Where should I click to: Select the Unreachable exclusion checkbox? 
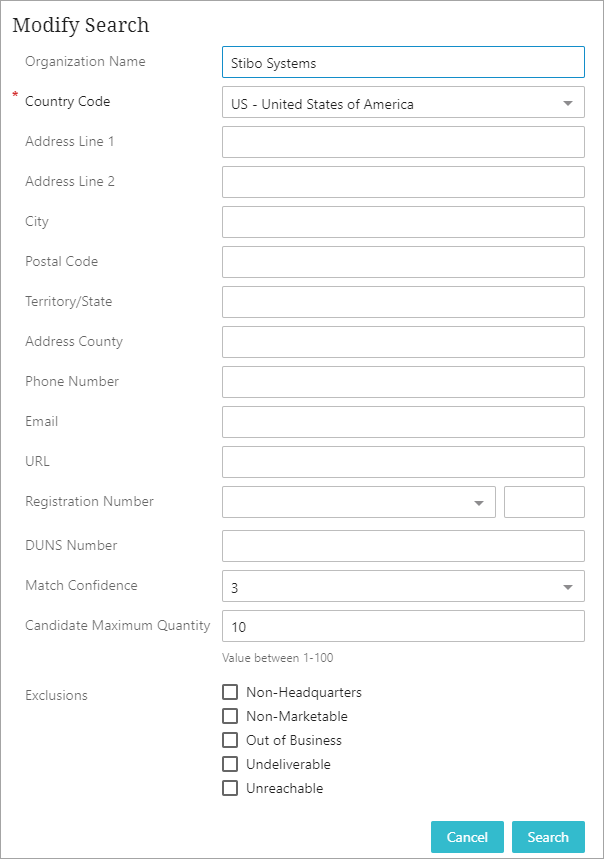tap(230, 788)
